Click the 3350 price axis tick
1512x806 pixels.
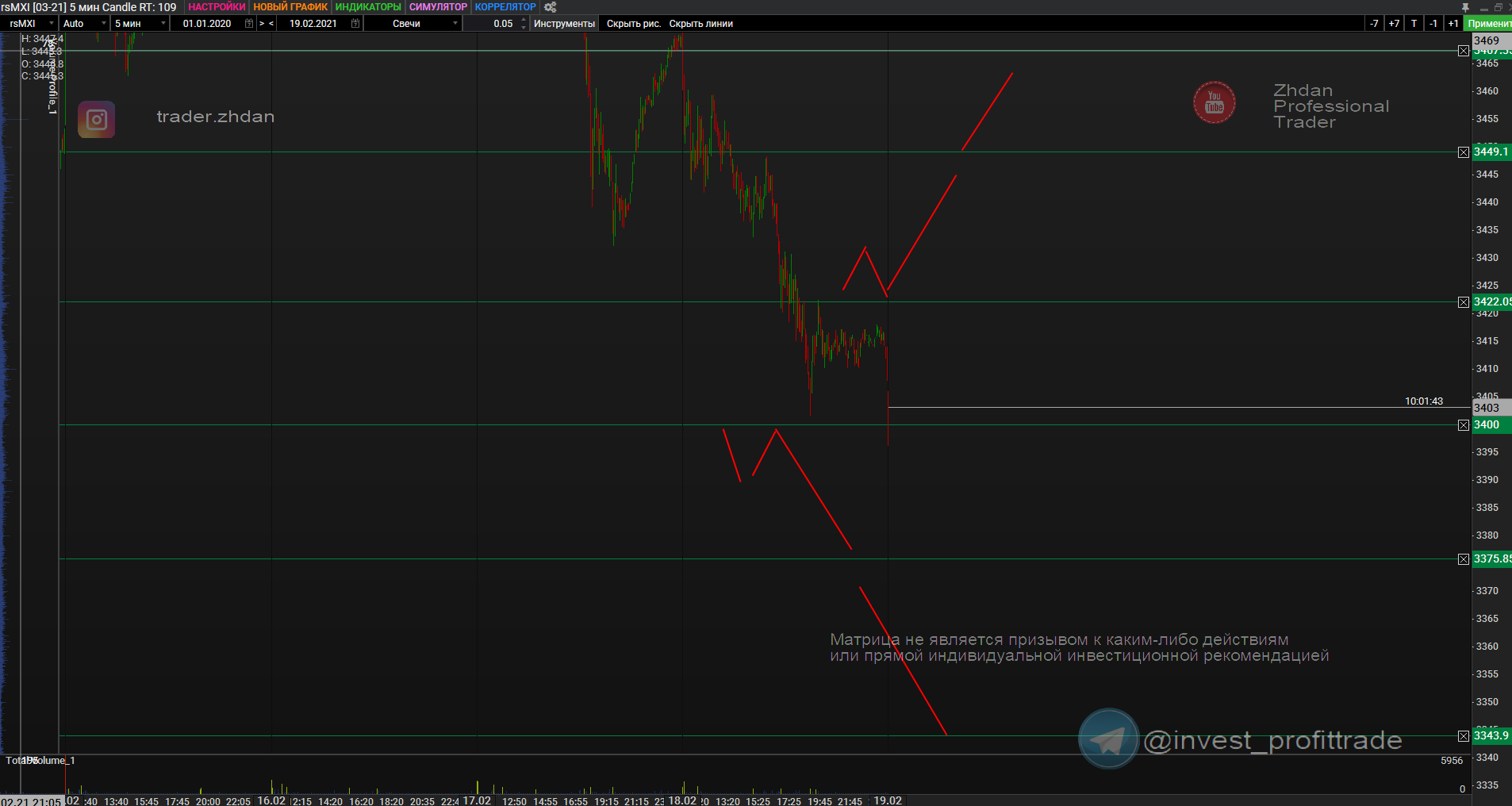coord(1487,702)
